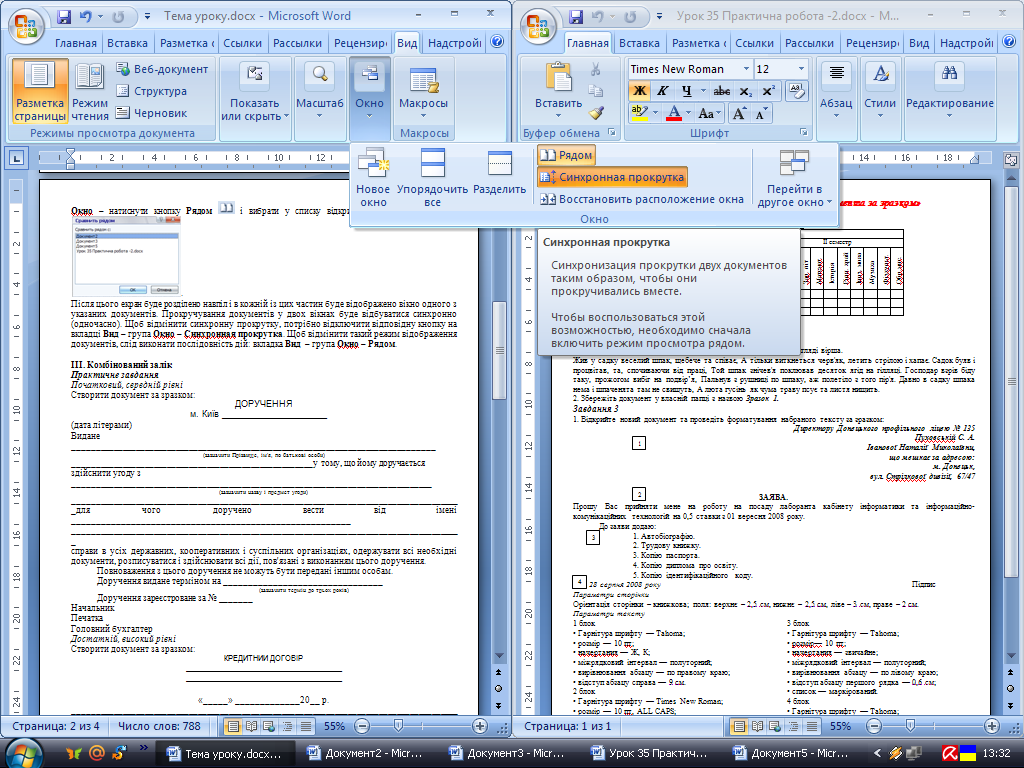Click vertical scrollbar thumb in left window
Image resolution: width=1024 pixels, height=768 pixels.
pyautogui.click(x=500, y=351)
